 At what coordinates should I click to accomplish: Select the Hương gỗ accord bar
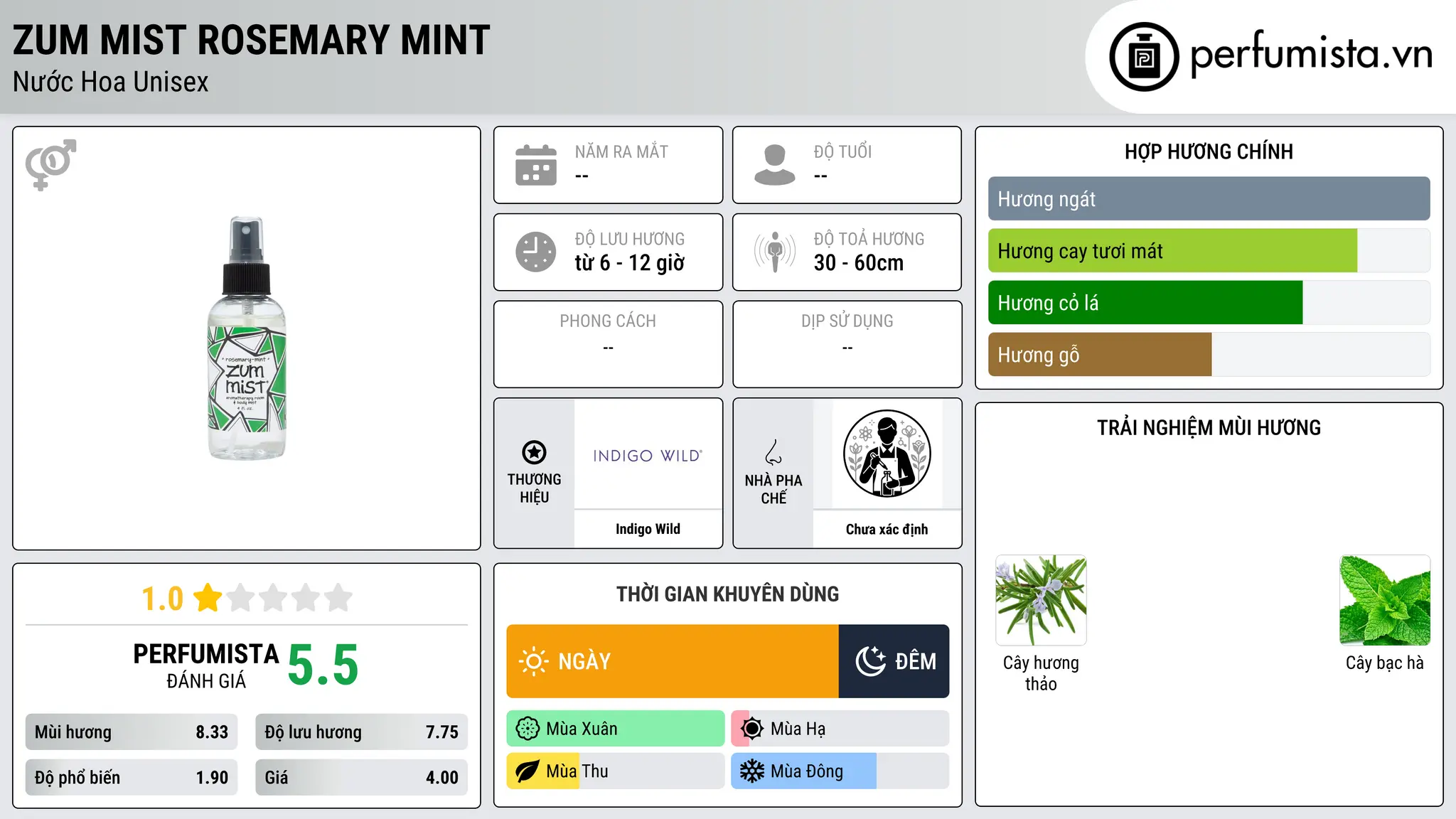(1209, 355)
